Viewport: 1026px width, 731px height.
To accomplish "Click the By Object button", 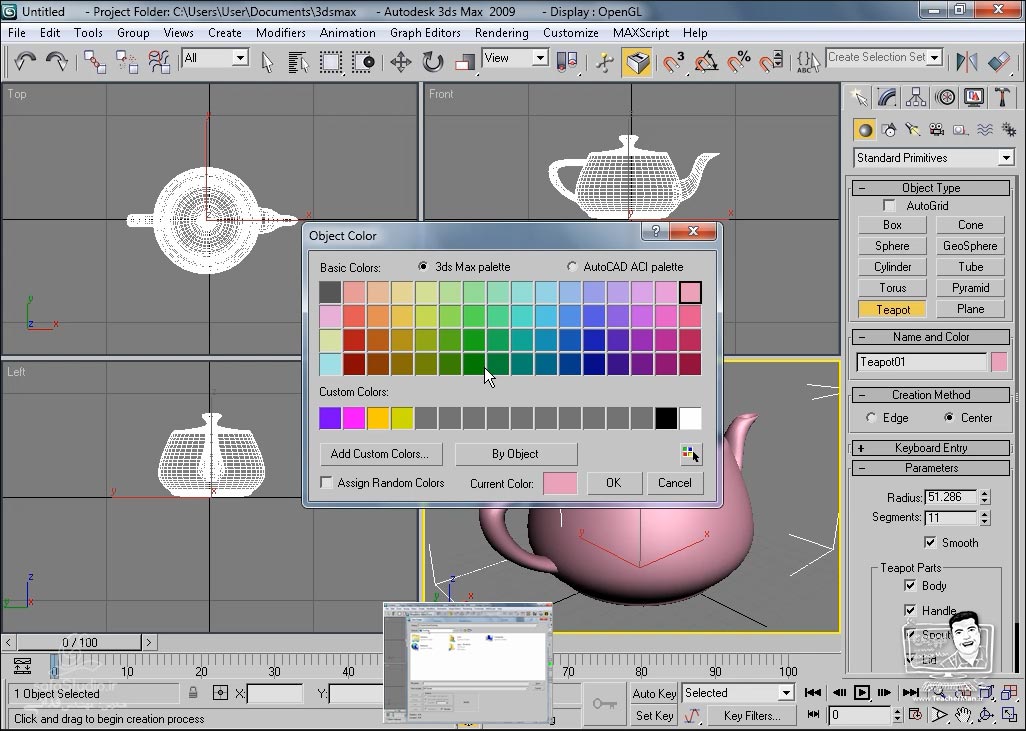I will (515, 454).
